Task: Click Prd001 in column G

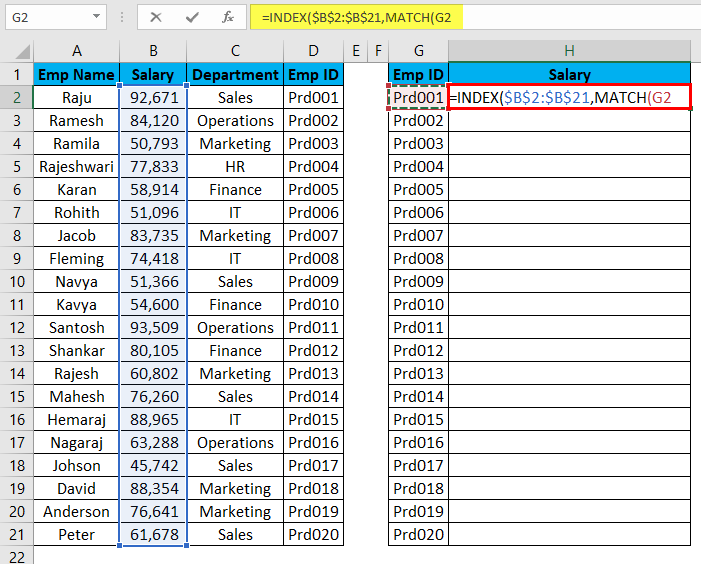Action: 418,97
